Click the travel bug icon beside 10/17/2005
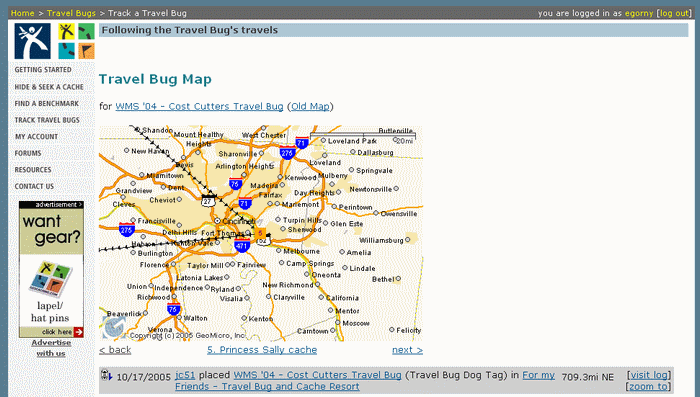The width and height of the screenshot is (700, 397). pyautogui.click(x=106, y=376)
